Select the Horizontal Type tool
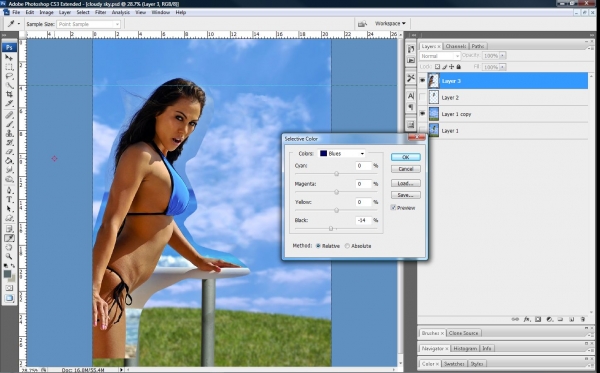 [9, 199]
